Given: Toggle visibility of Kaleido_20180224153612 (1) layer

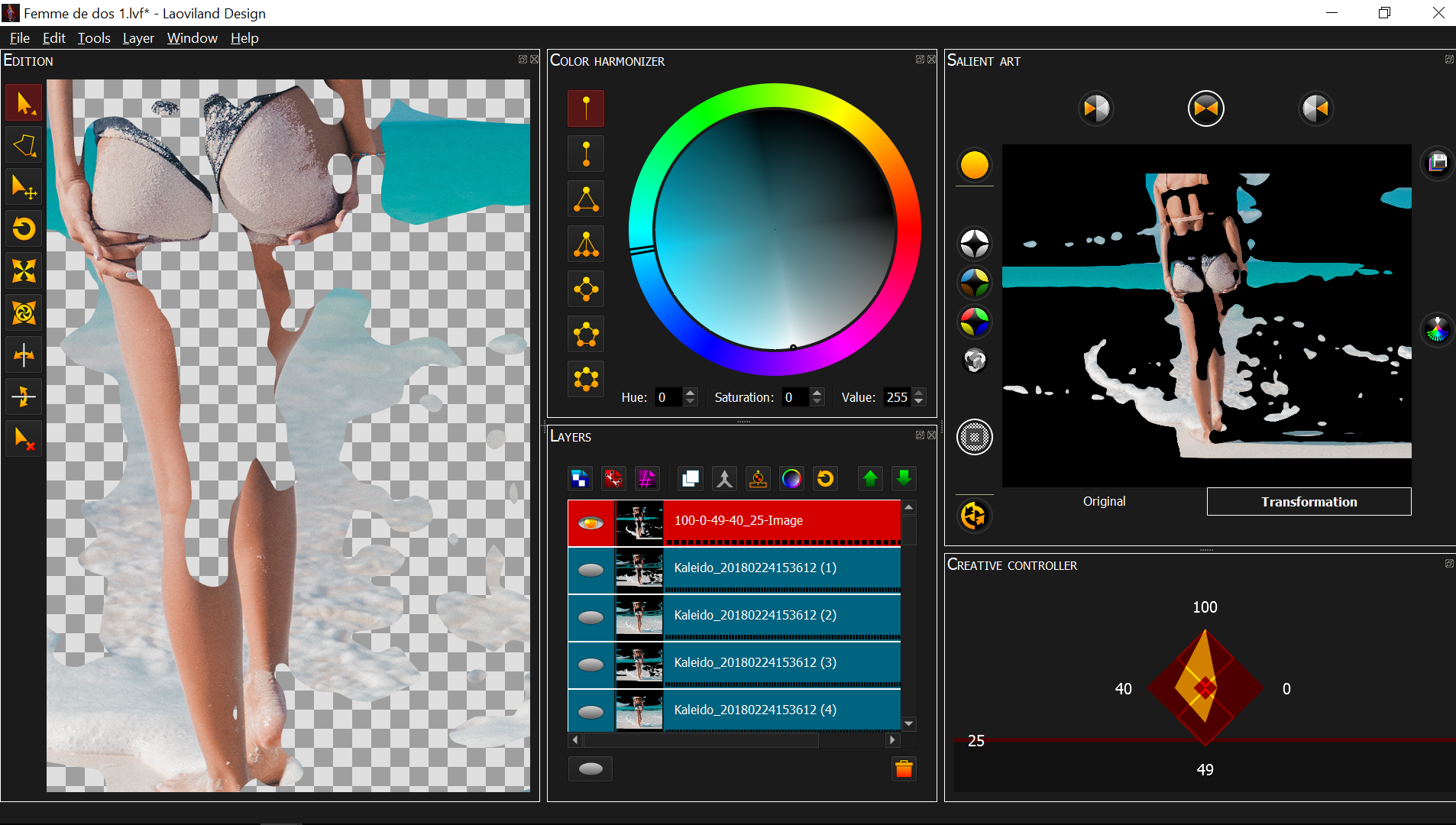Looking at the screenshot, I should coord(590,571).
